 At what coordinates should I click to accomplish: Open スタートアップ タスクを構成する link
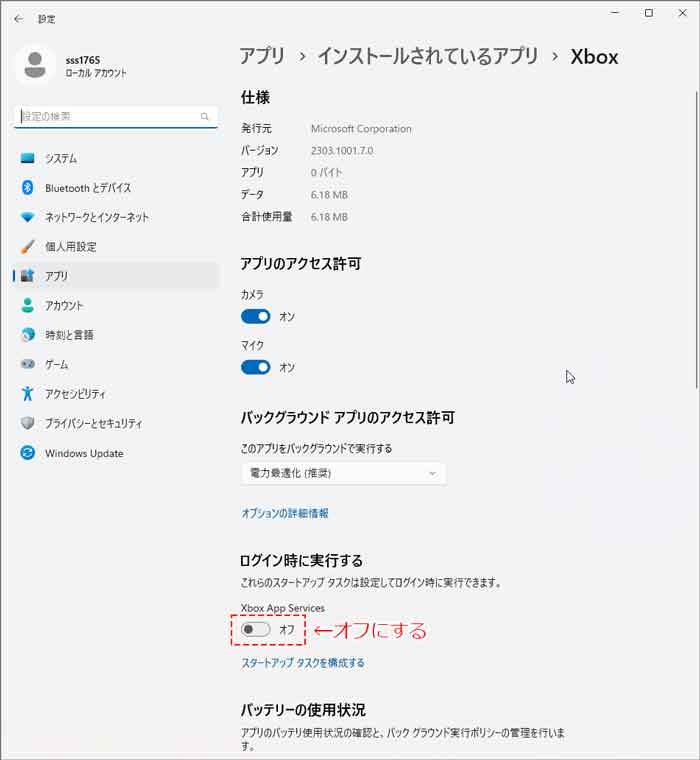[x=303, y=663]
